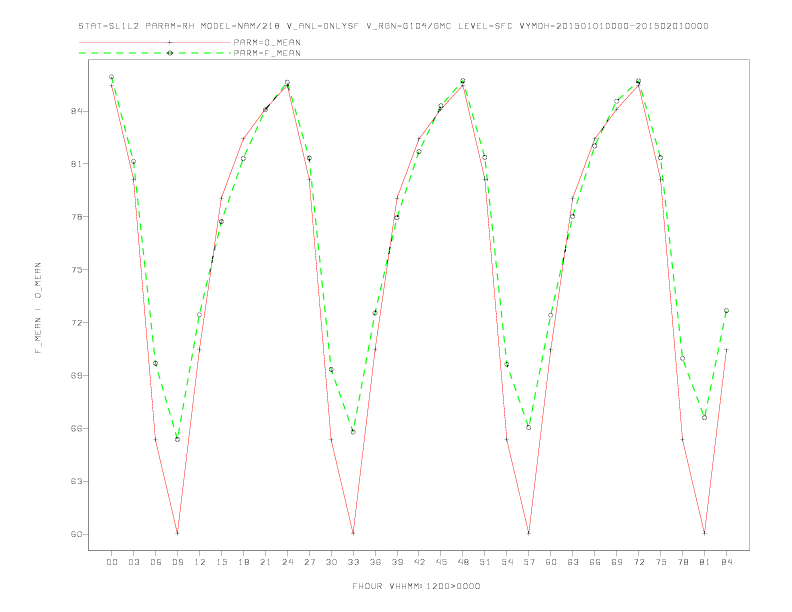
Task: Click x-axis hour label 12
Action: pos(200,562)
